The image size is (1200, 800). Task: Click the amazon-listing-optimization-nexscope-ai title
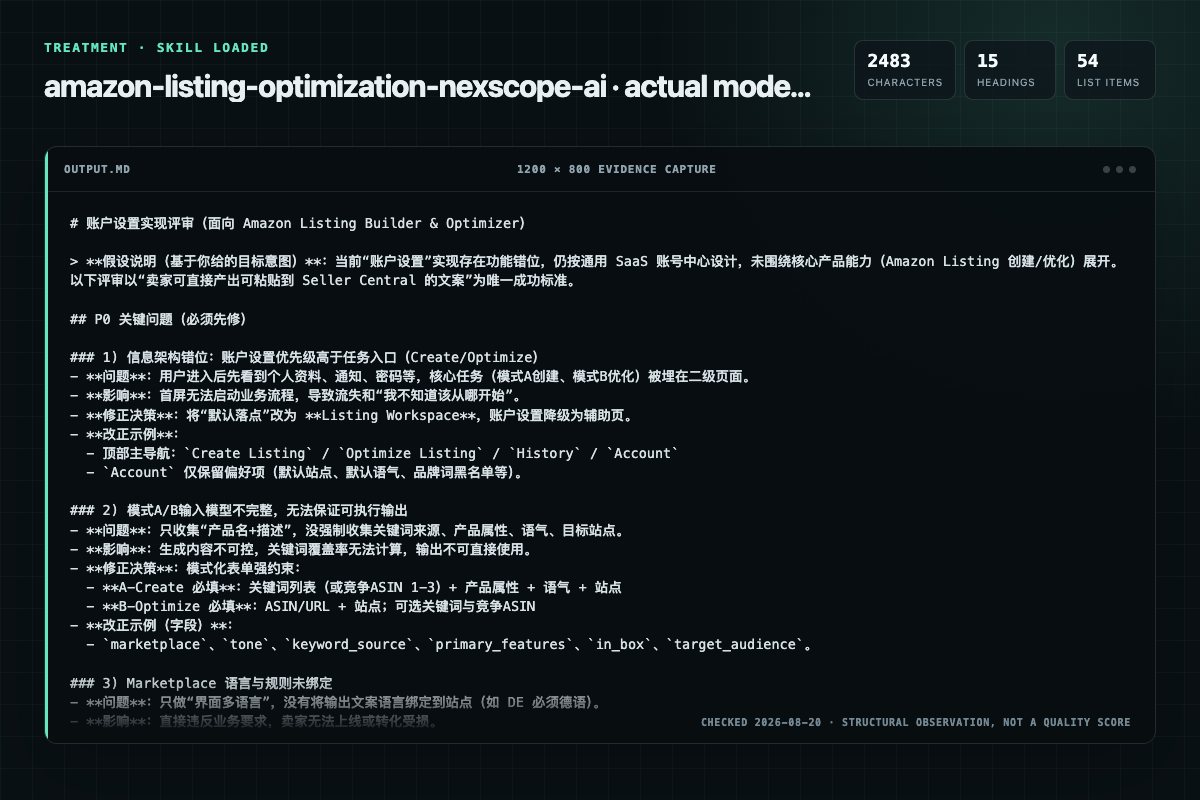point(427,87)
